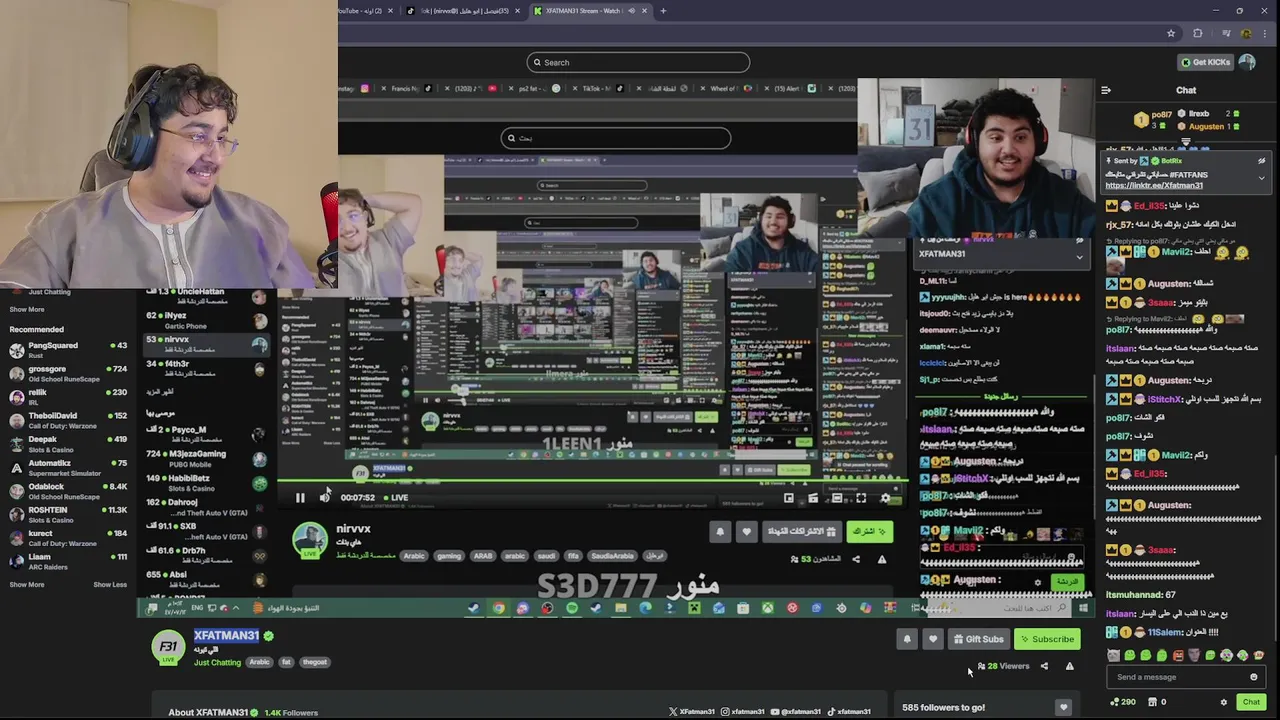Toggle follow heart on XFATMAN31 channel
This screenshot has height=720, width=1280.
pos(933,639)
